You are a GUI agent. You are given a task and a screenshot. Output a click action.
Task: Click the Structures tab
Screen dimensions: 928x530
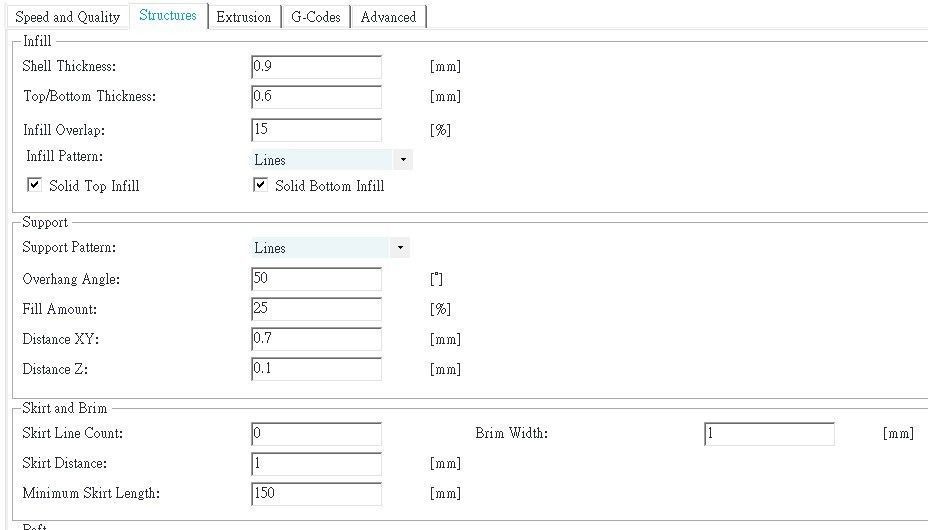pyautogui.click(x=168, y=15)
